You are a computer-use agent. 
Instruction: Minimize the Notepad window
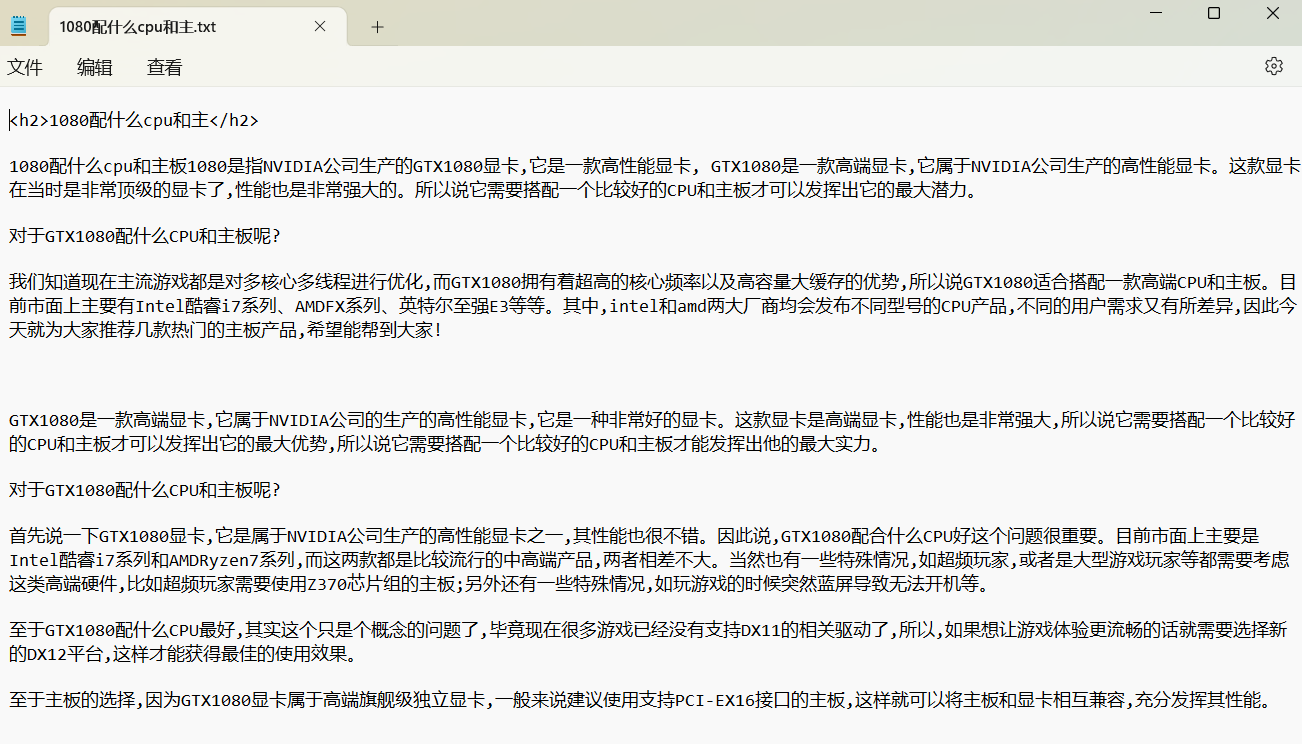click(1154, 13)
